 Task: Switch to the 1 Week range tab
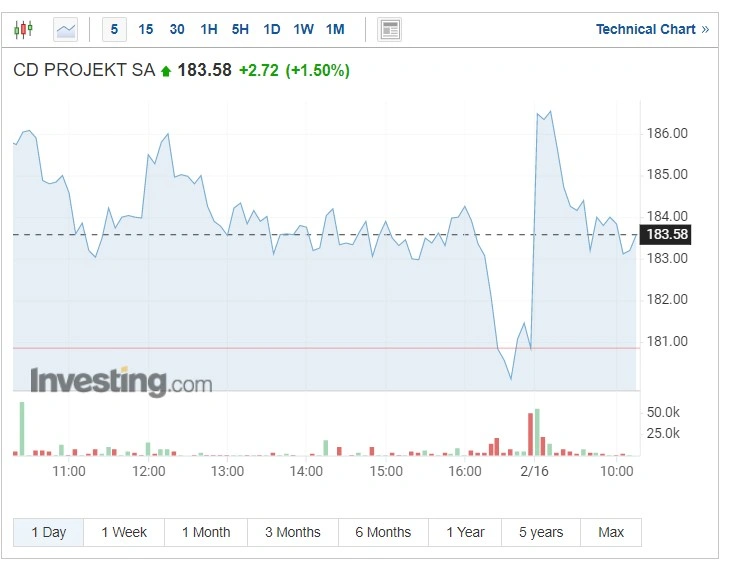pyautogui.click(x=124, y=532)
